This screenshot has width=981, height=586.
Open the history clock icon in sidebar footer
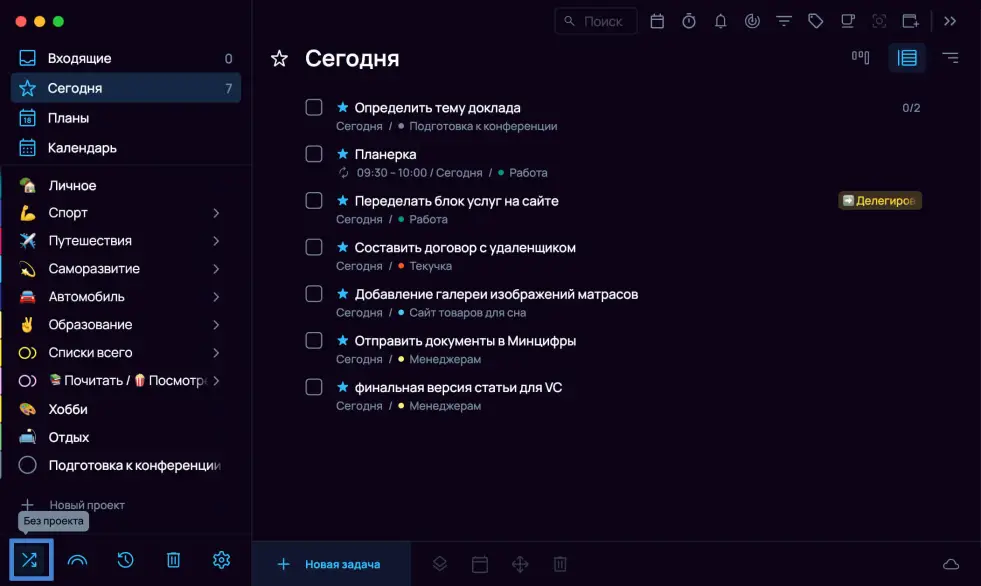coord(125,560)
